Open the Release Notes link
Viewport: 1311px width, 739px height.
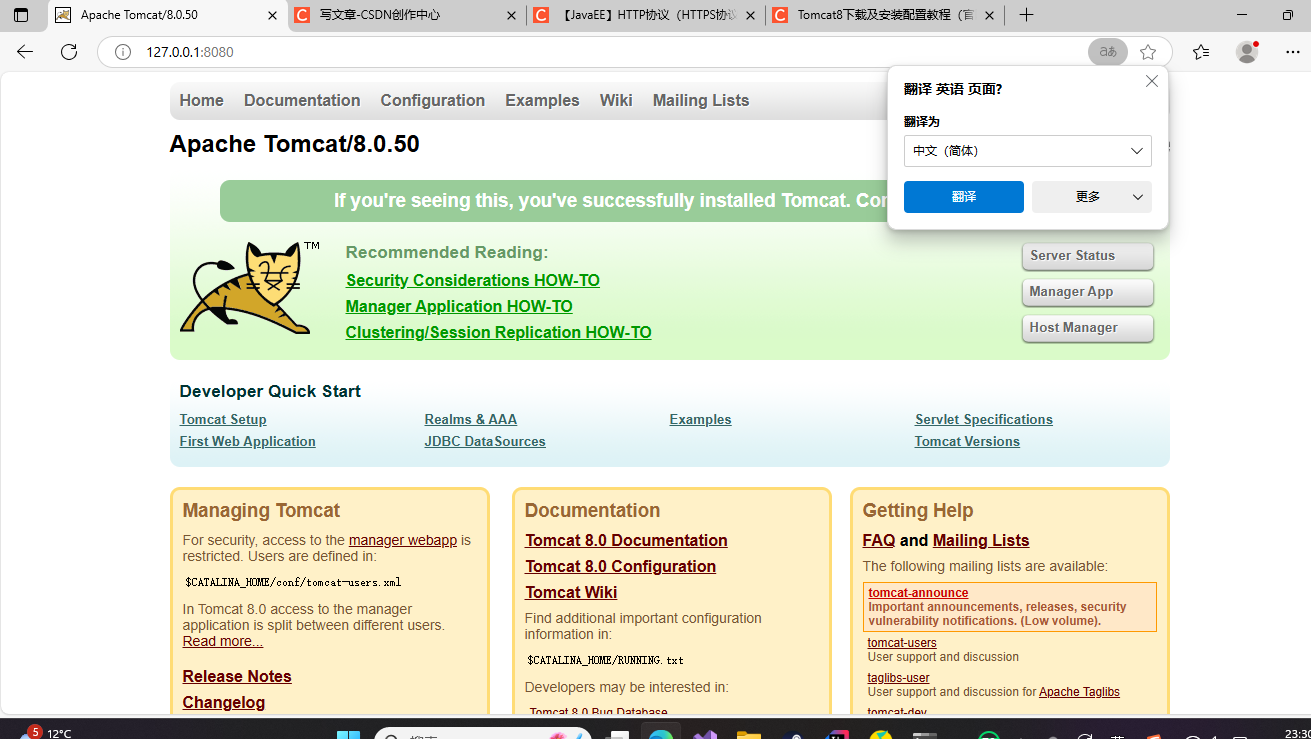pyautogui.click(x=237, y=676)
